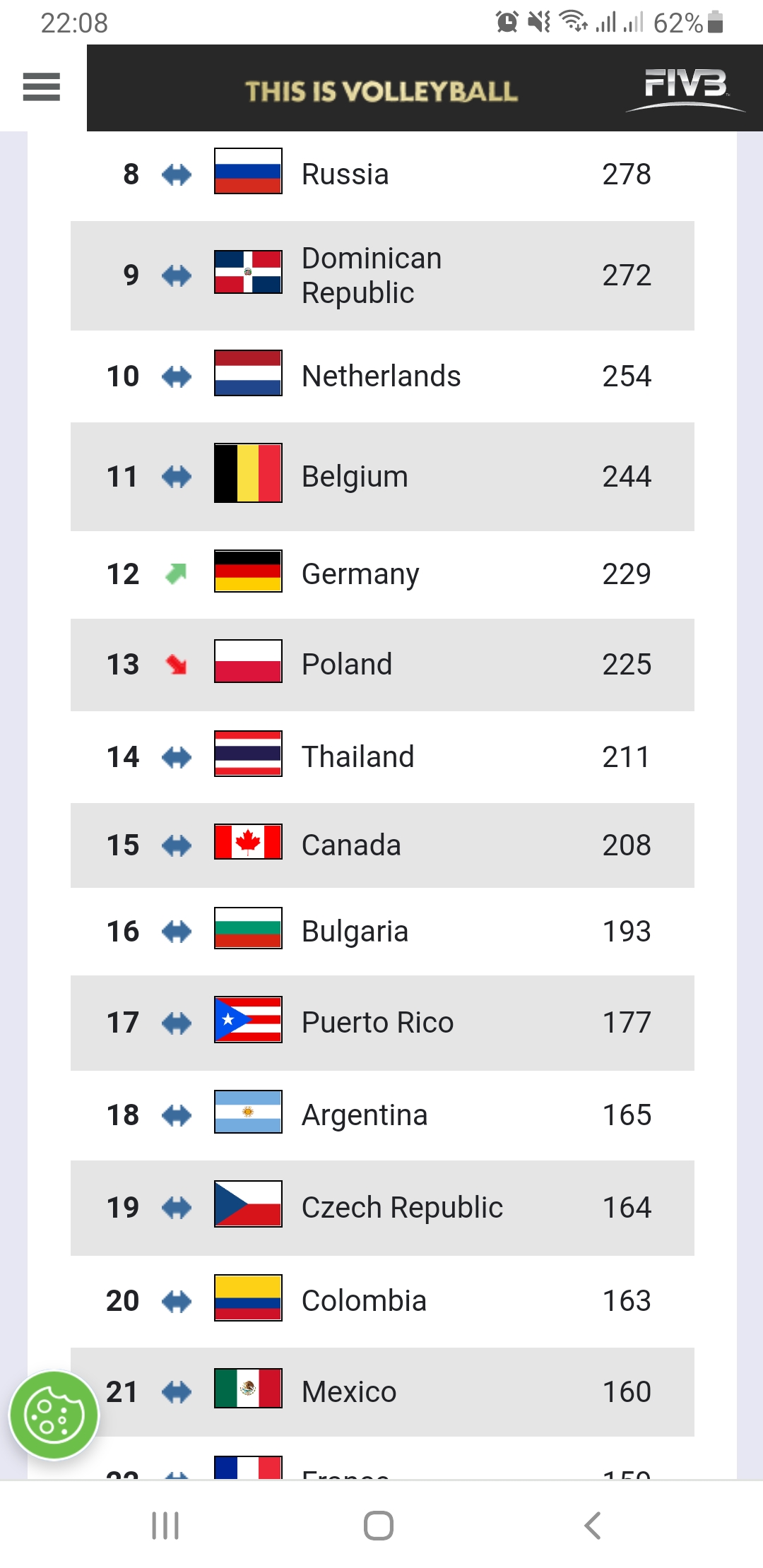
Task: Open cookie settings button
Action: pyautogui.click(x=54, y=1415)
